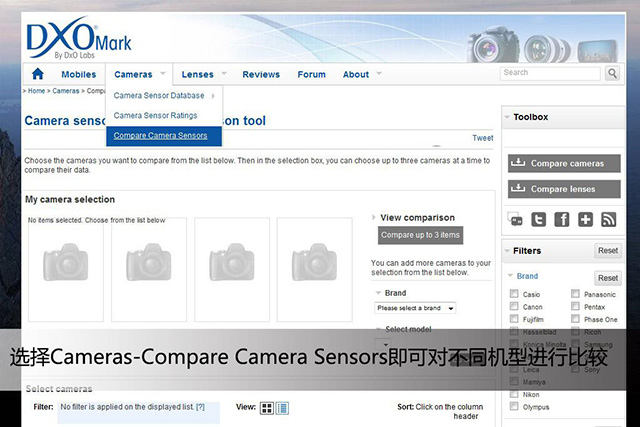Click the comparison devices icon in Toolbox
The height and width of the screenshot is (427, 640).
pyautogui.click(x=515, y=219)
